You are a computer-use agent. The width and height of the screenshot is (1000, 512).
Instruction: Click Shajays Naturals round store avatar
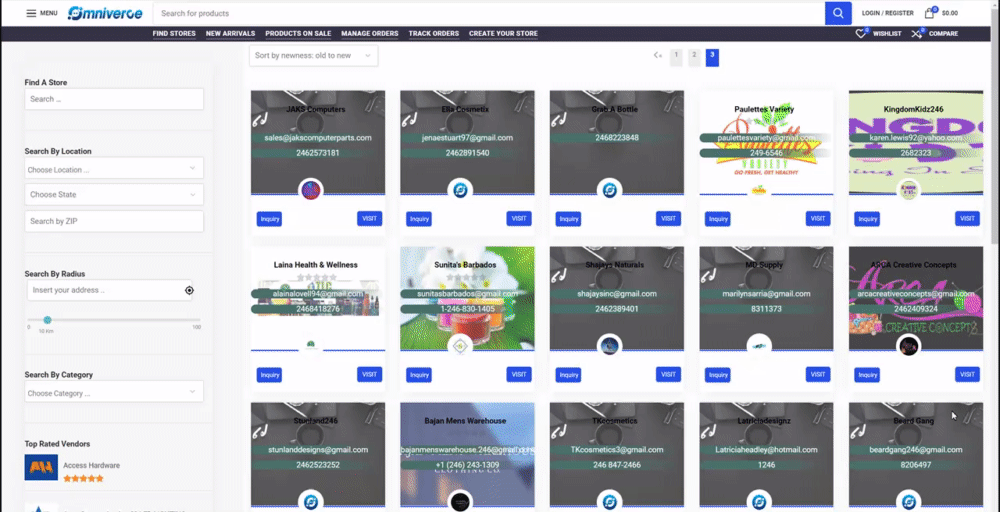(x=610, y=346)
